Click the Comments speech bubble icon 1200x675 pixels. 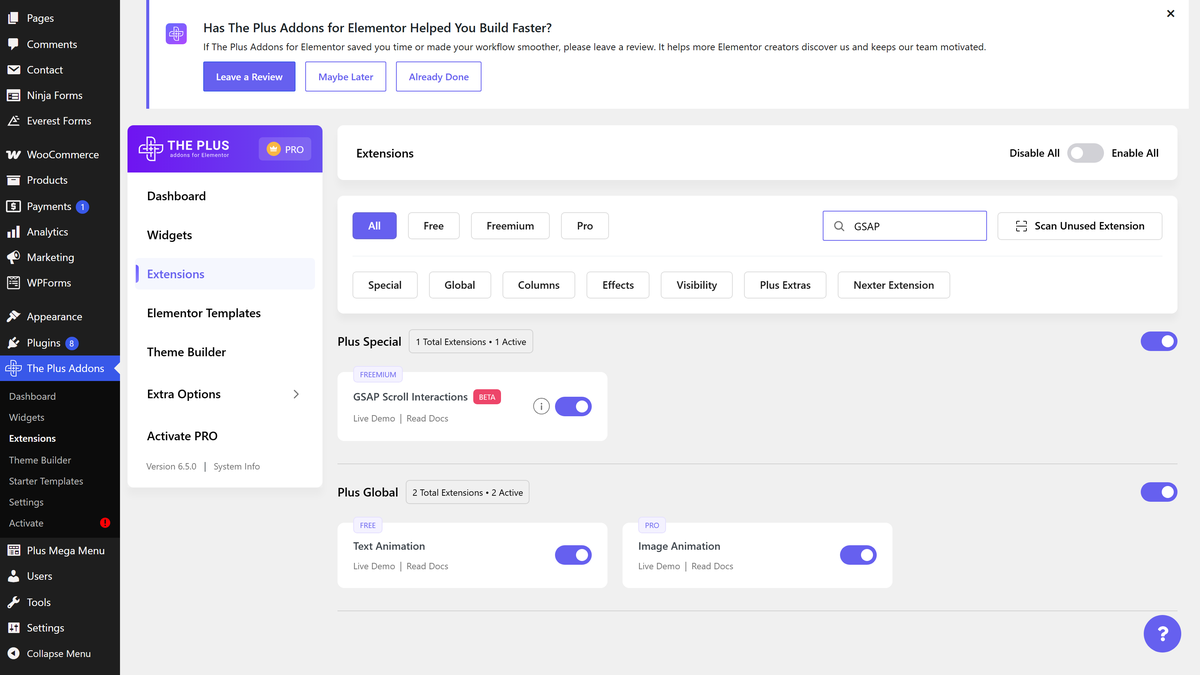(x=13, y=44)
